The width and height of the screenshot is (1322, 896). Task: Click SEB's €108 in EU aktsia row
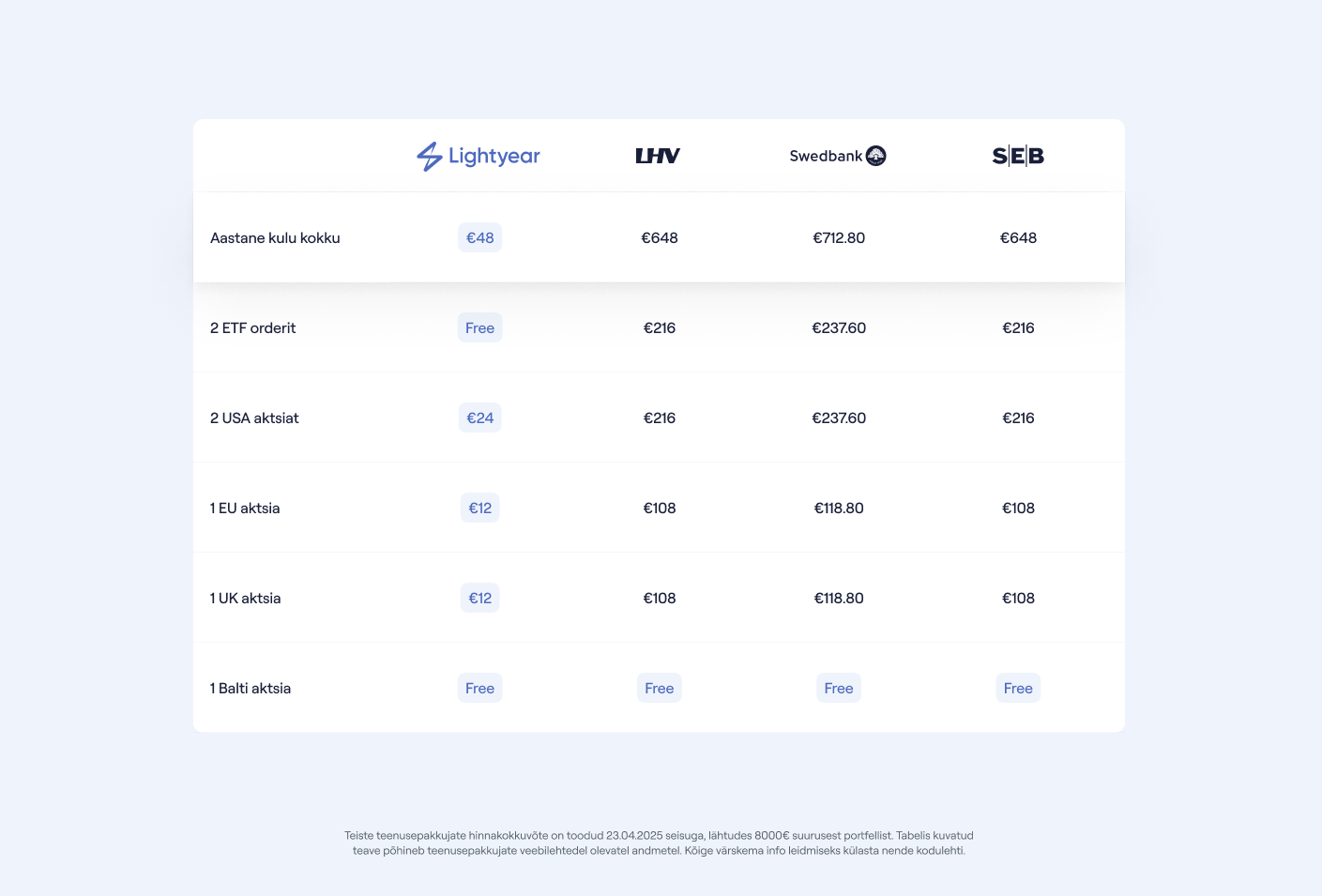[x=1018, y=509]
